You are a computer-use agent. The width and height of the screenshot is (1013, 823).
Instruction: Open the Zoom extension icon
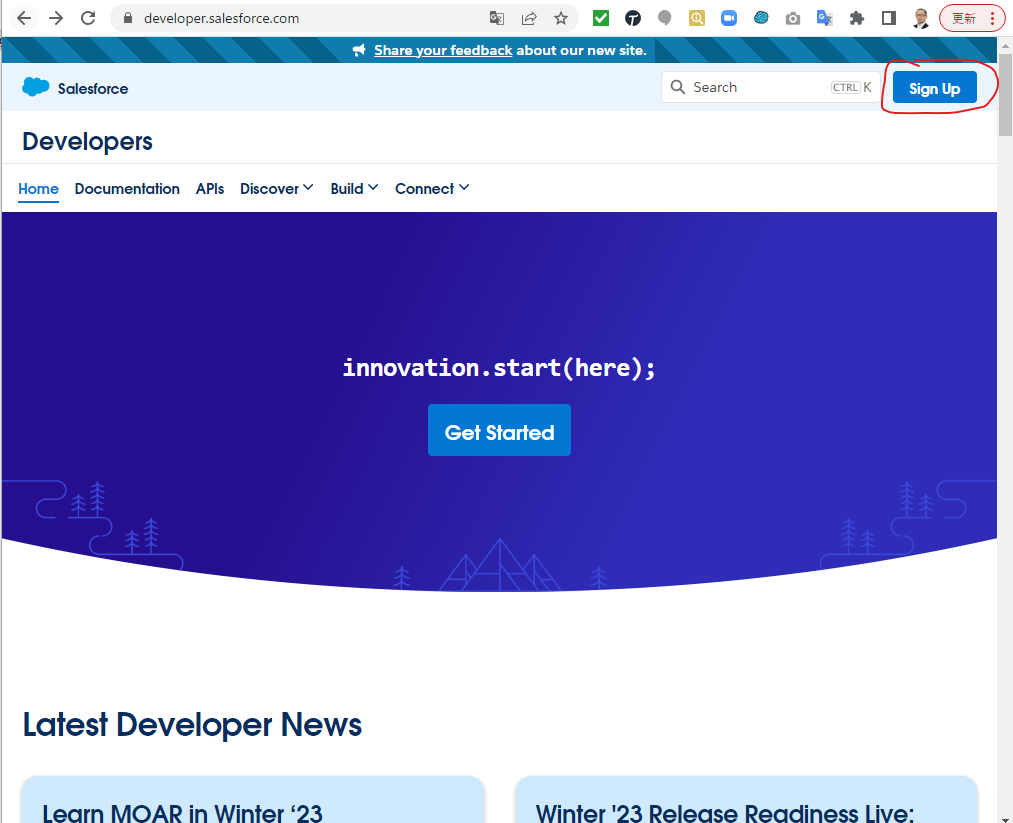point(729,18)
